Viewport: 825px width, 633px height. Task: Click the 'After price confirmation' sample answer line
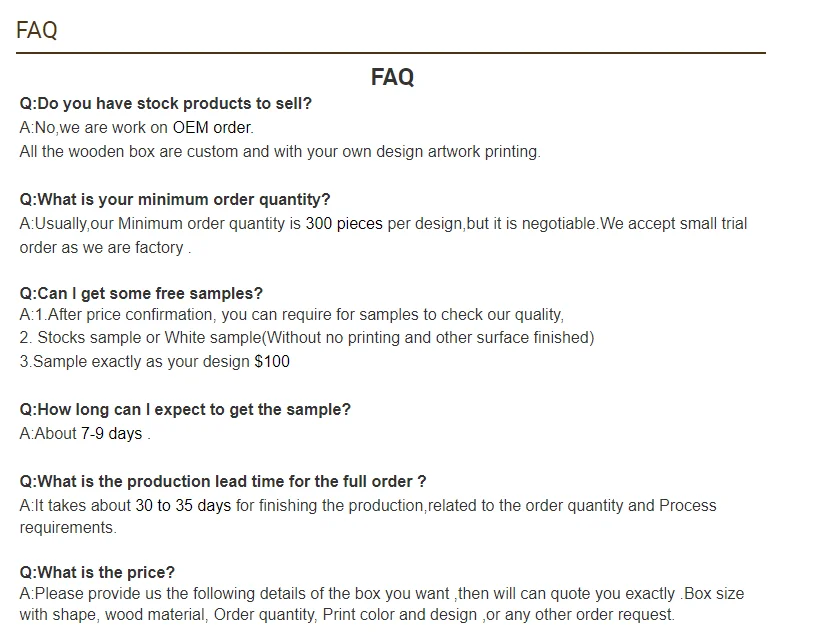[292, 314]
